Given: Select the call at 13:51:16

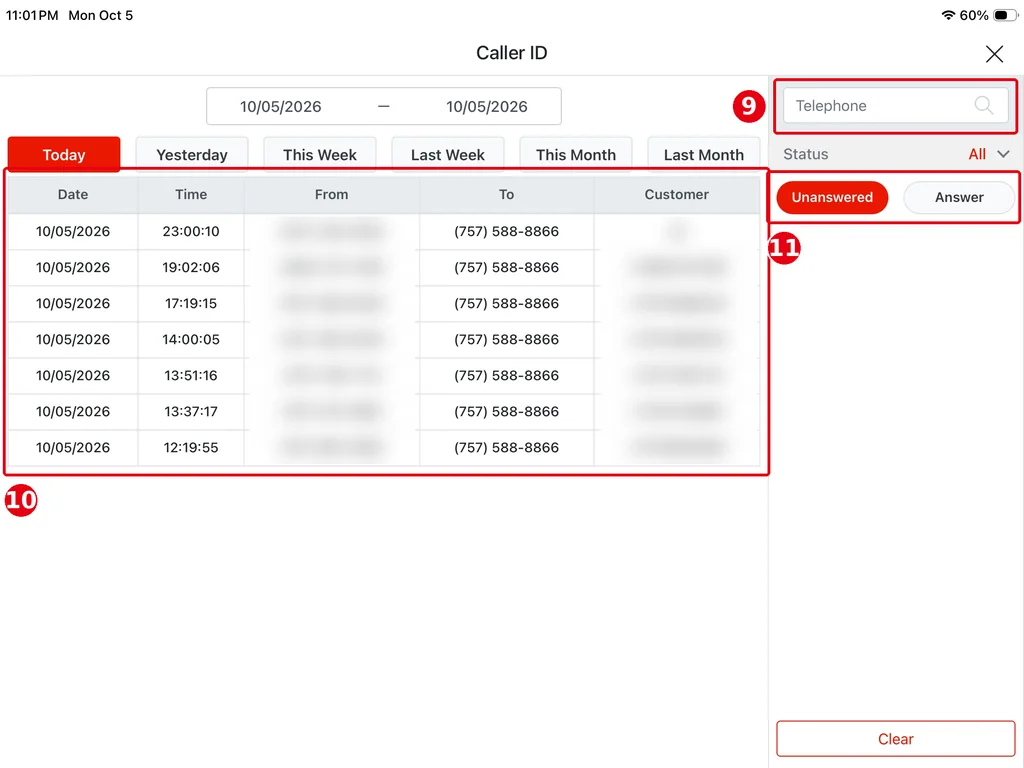Looking at the screenshot, I should pos(384,376).
